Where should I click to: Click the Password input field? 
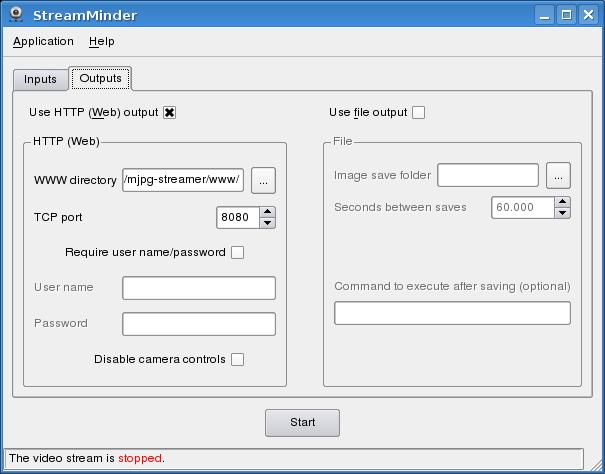[x=199, y=324]
